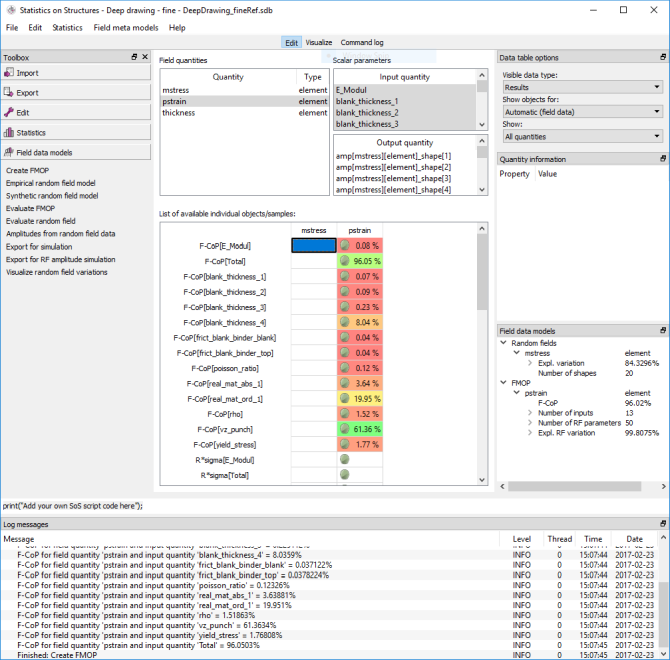670x660 pixels.
Task: Open the Show All quantities dropdown
Action: point(582,136)
